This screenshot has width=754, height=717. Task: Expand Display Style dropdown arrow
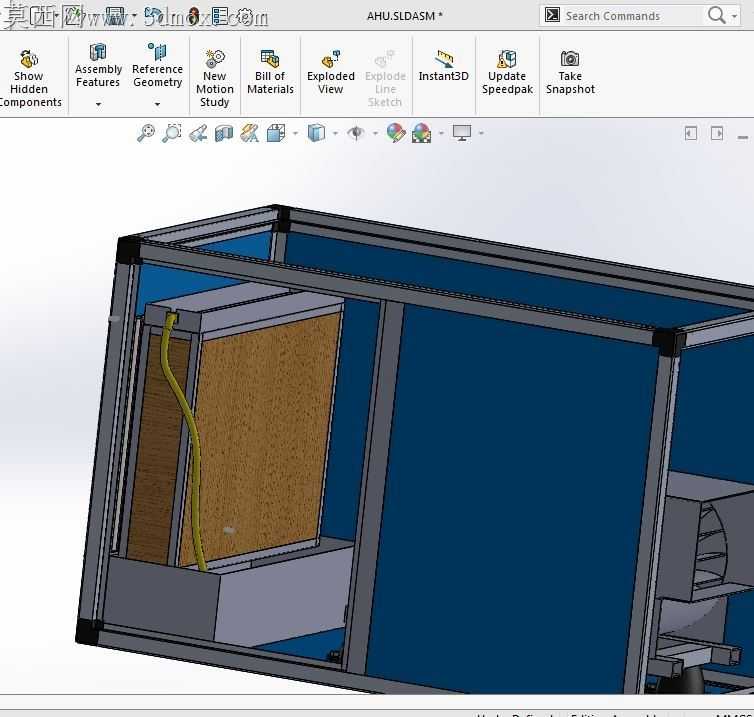click(x=335, y=133)
